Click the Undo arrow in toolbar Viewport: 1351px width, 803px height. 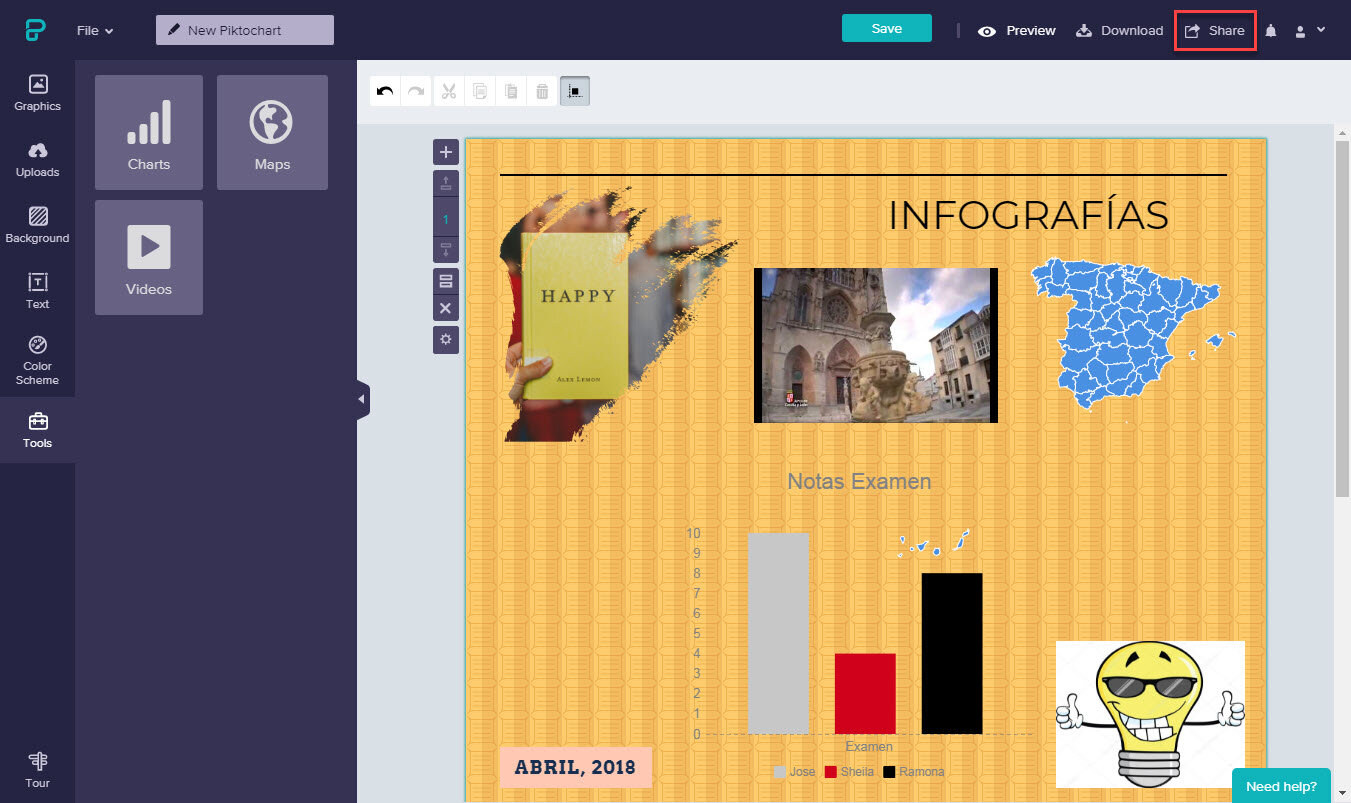point(385,92)
